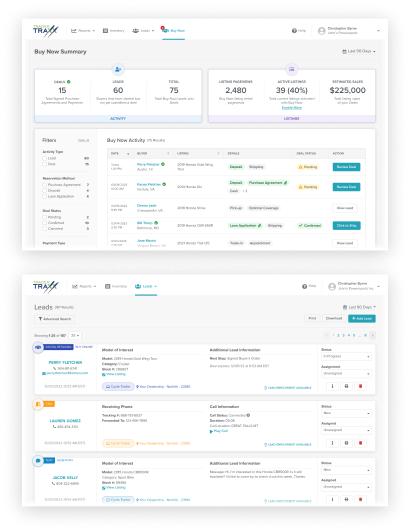Open the Status dropdown for Perry Fletcher
The image size is (410, 532).
tap(346, 357)
